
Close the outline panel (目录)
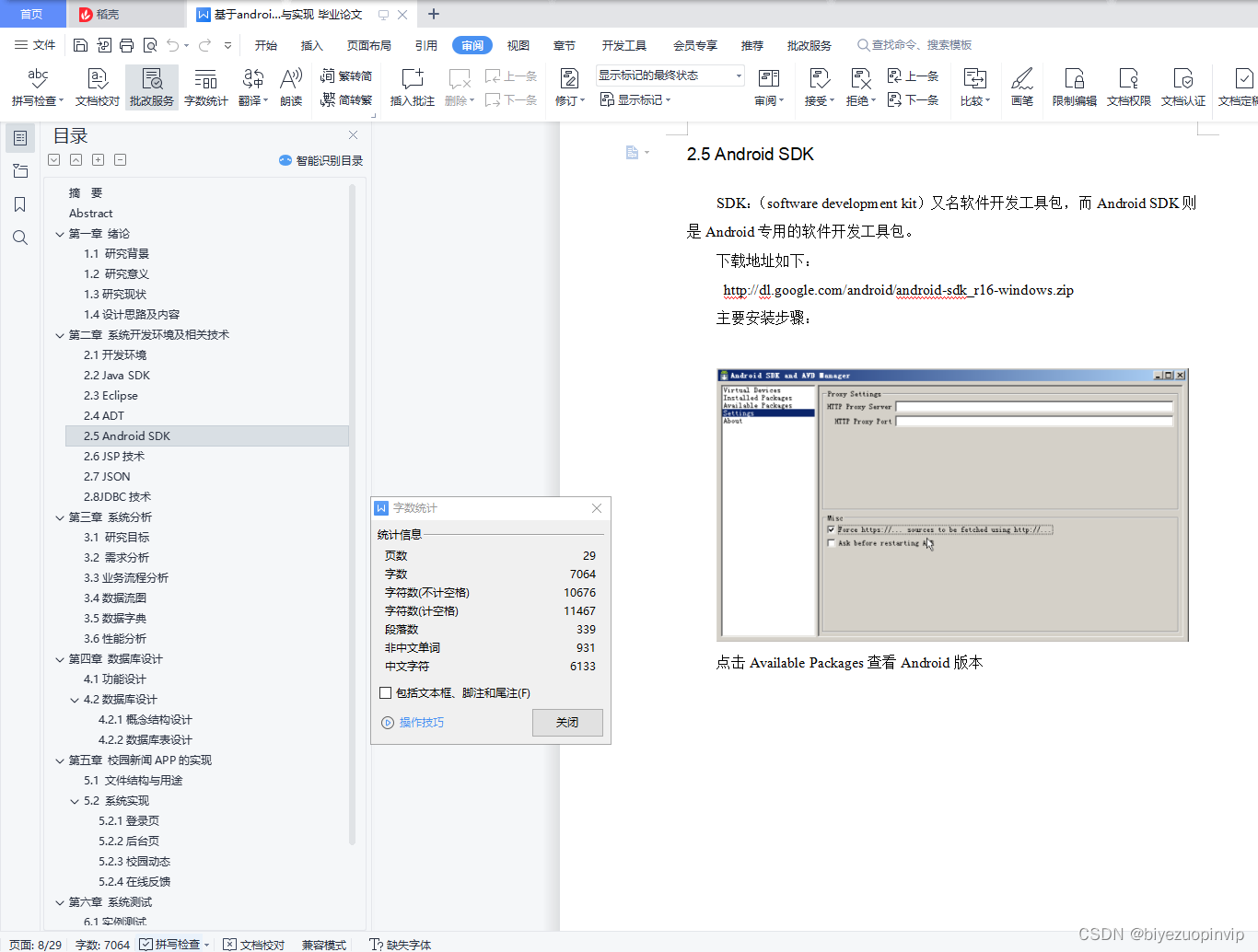[353, 135]
